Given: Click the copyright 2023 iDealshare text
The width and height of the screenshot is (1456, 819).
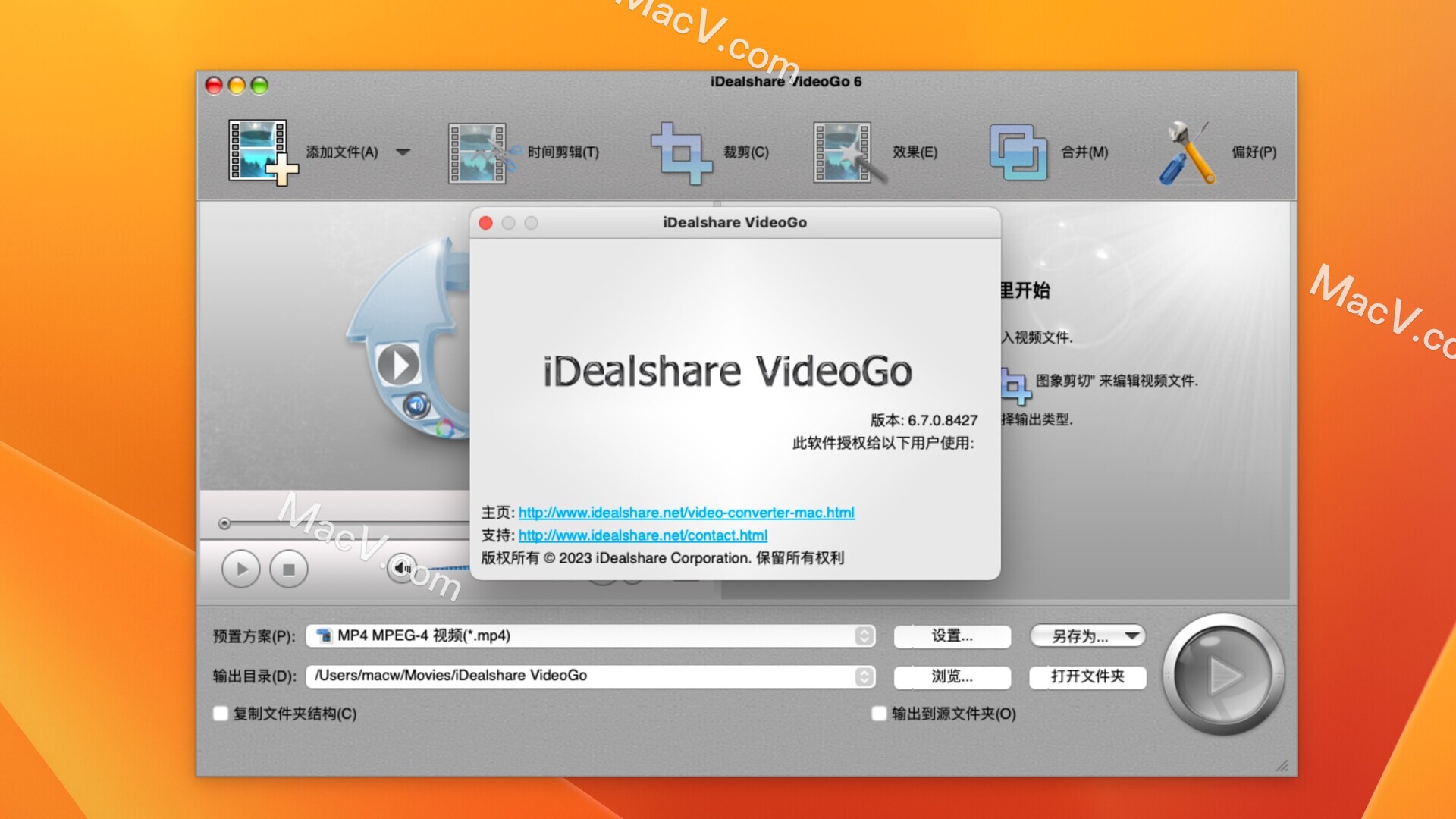Looking at the screenshot, I should (x=662, y=558).
